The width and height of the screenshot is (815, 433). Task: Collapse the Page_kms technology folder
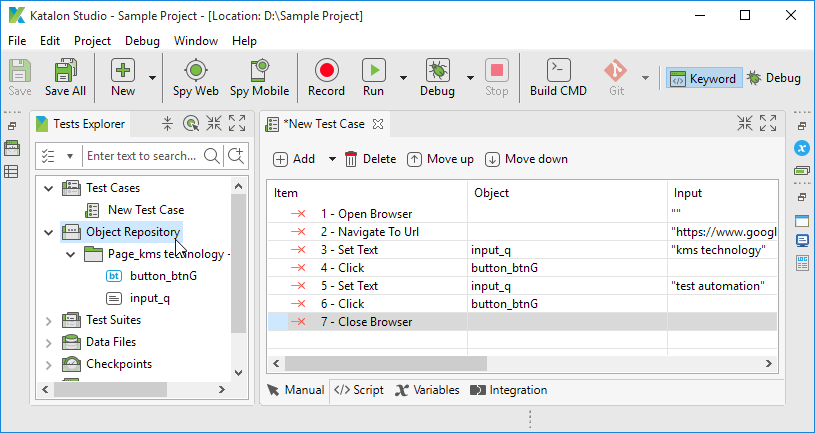pyautogui.click(x=71, y=255)
